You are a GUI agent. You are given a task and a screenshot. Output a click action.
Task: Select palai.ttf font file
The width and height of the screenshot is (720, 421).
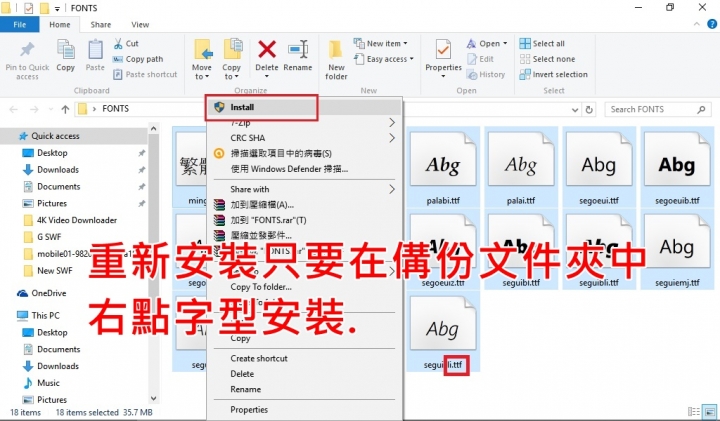pyautogui.click(x=521, y=168)
